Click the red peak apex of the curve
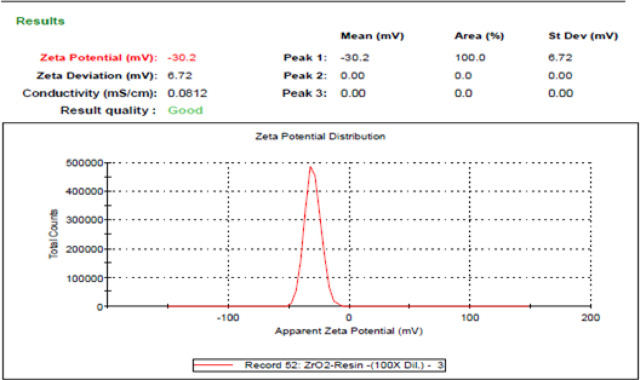The image size is (640, 380). click(x=311, y=167)
